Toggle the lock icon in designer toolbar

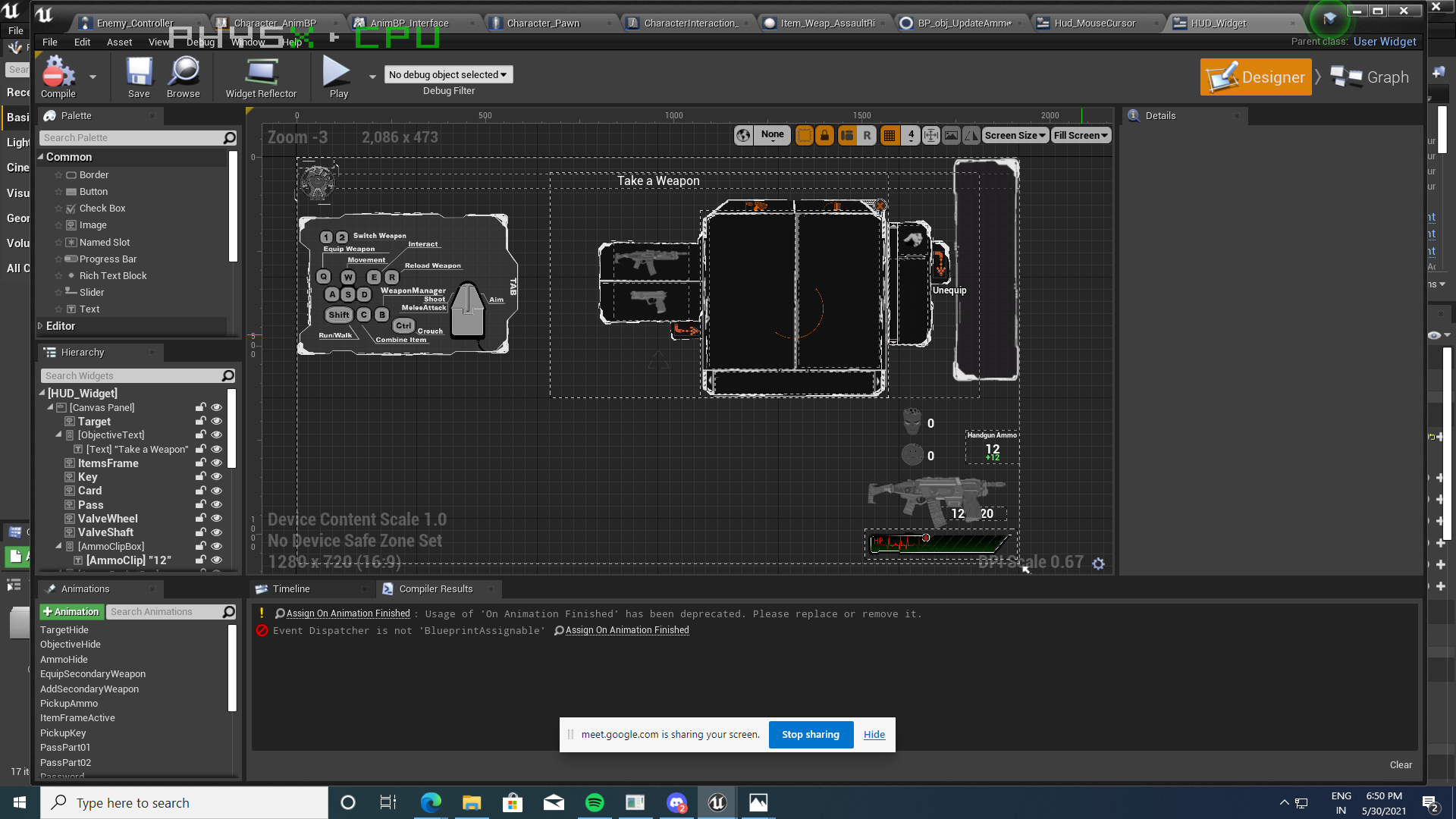click(824, 135)
